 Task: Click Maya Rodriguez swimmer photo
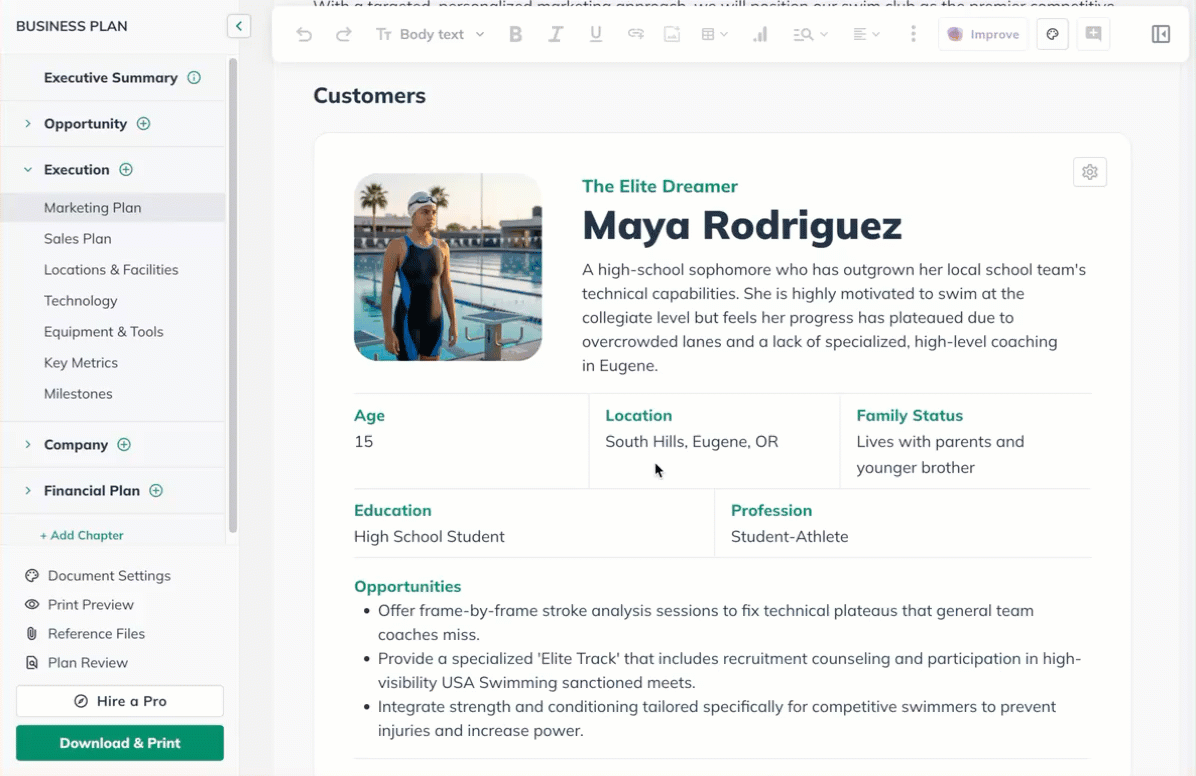click(448, 267)
